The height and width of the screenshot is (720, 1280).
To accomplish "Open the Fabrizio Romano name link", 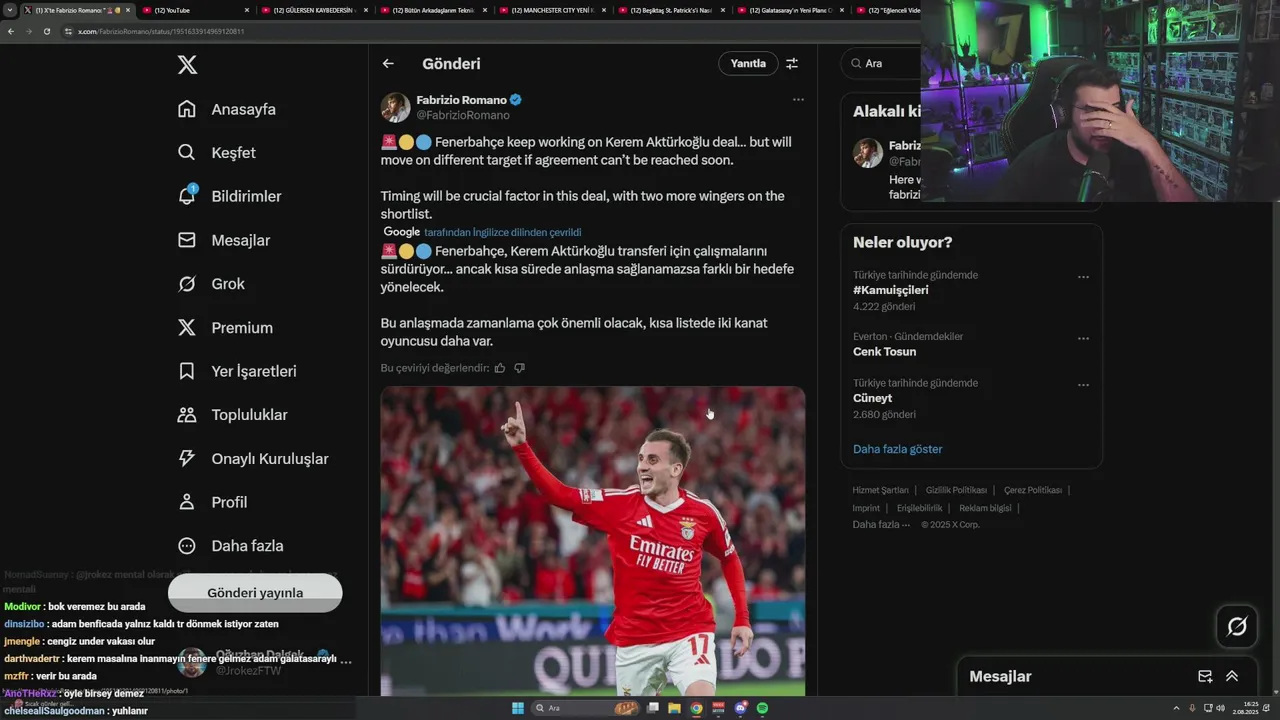I will click(461, 100).
